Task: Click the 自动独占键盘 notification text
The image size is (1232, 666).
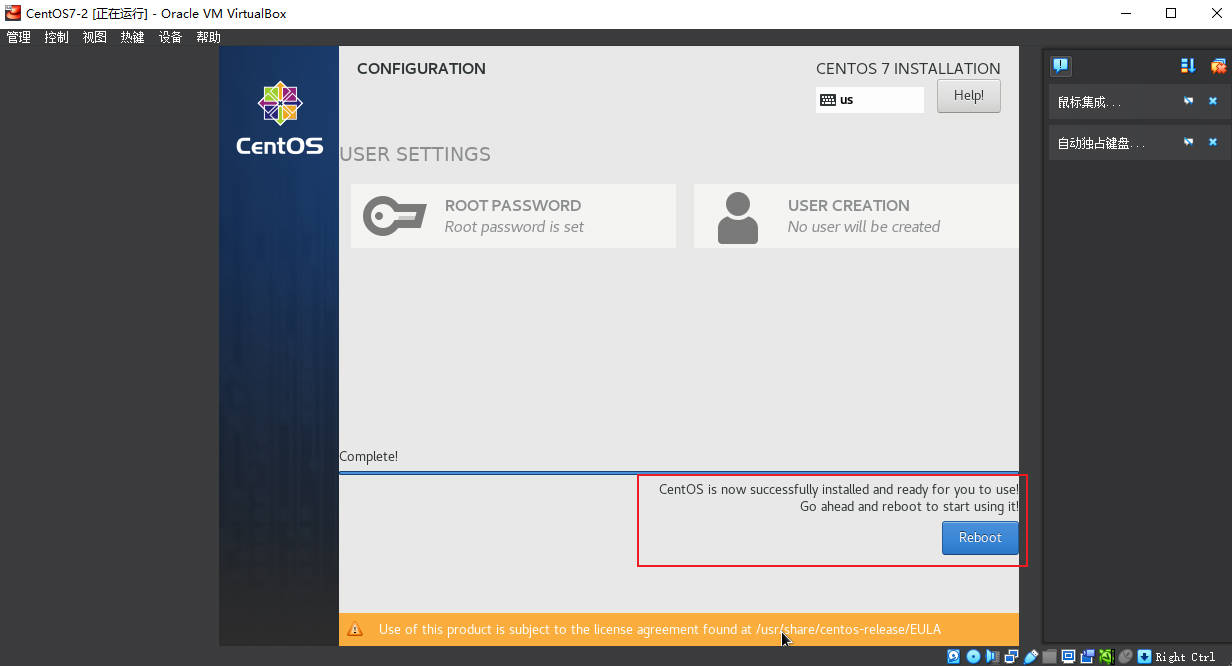Action: [1100, 143]
